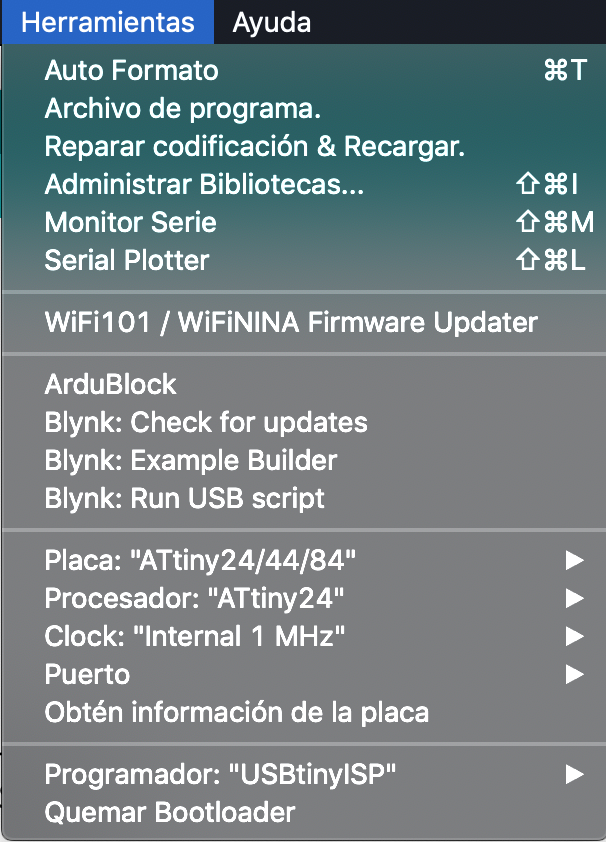Choose Auto Formato

click(x=304, y=70)
